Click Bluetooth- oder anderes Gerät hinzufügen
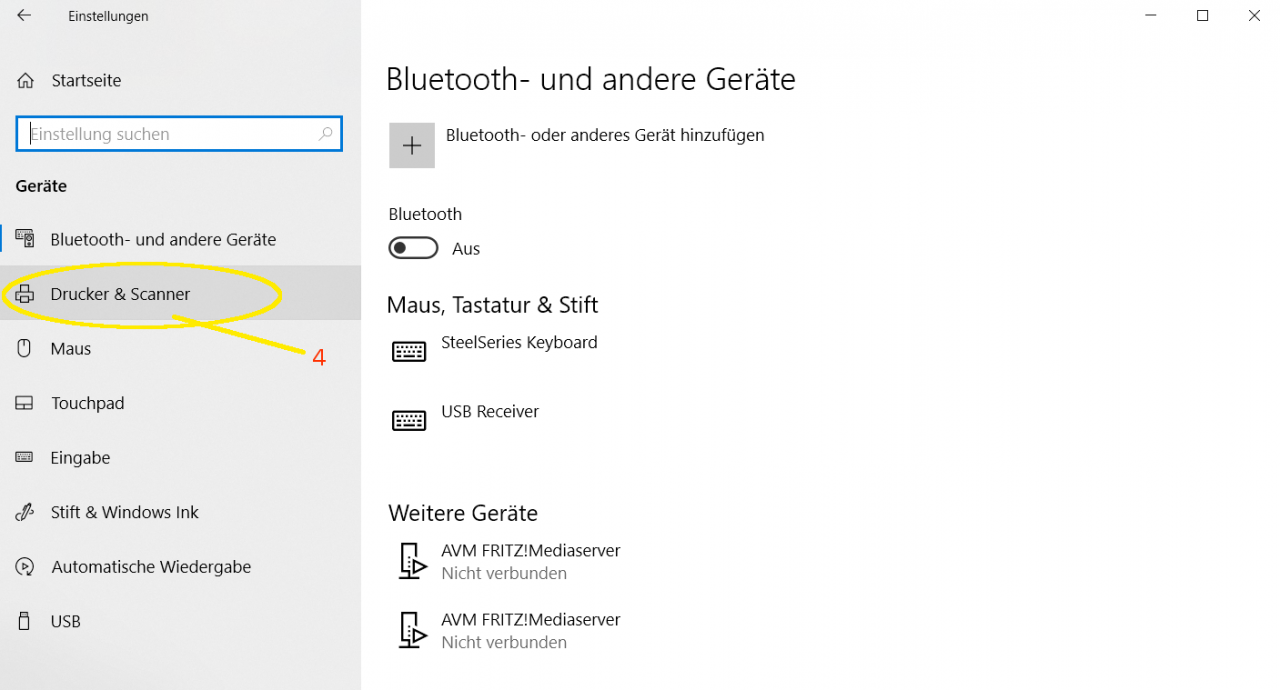This screenshot has height=690, width=1280. coord(605,135)
